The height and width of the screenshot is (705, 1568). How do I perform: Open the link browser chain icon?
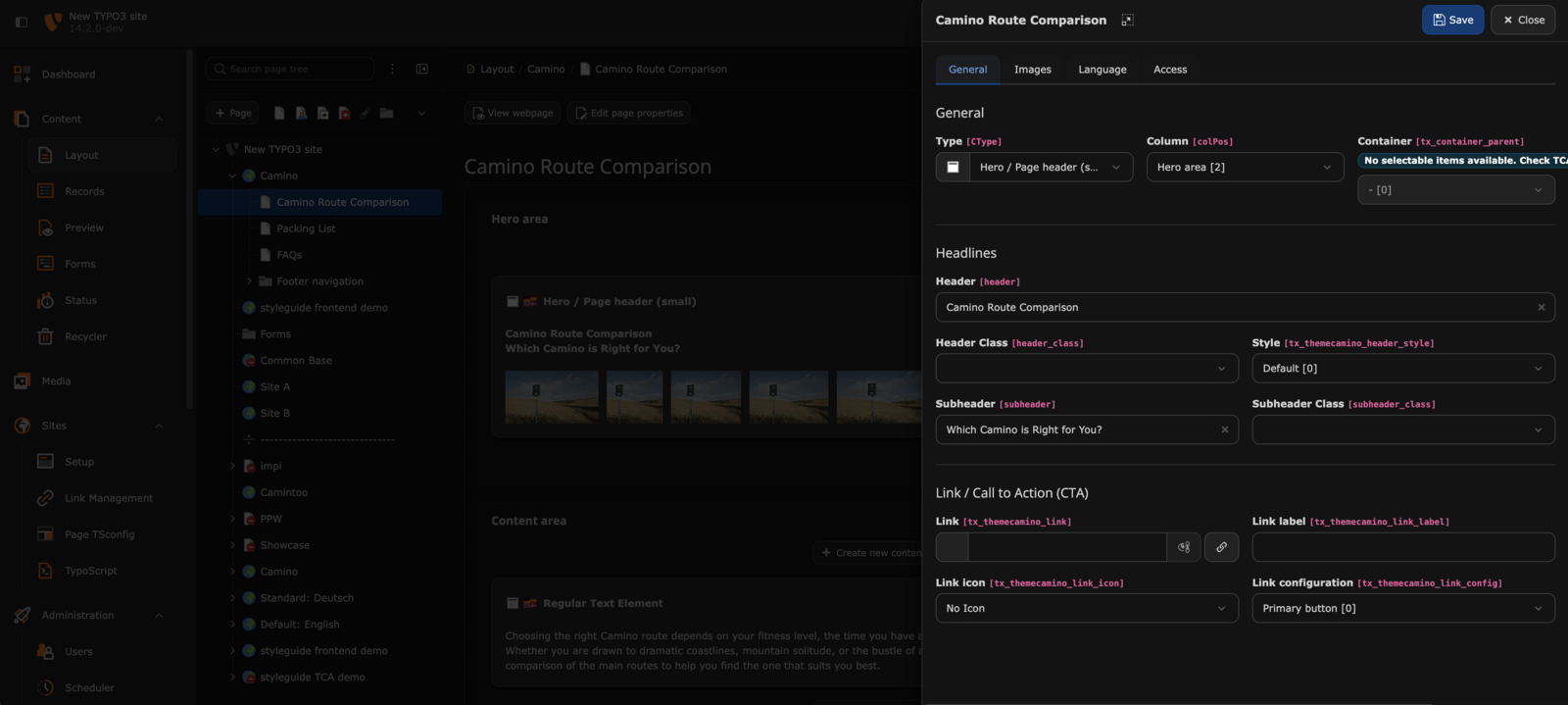1221,547
